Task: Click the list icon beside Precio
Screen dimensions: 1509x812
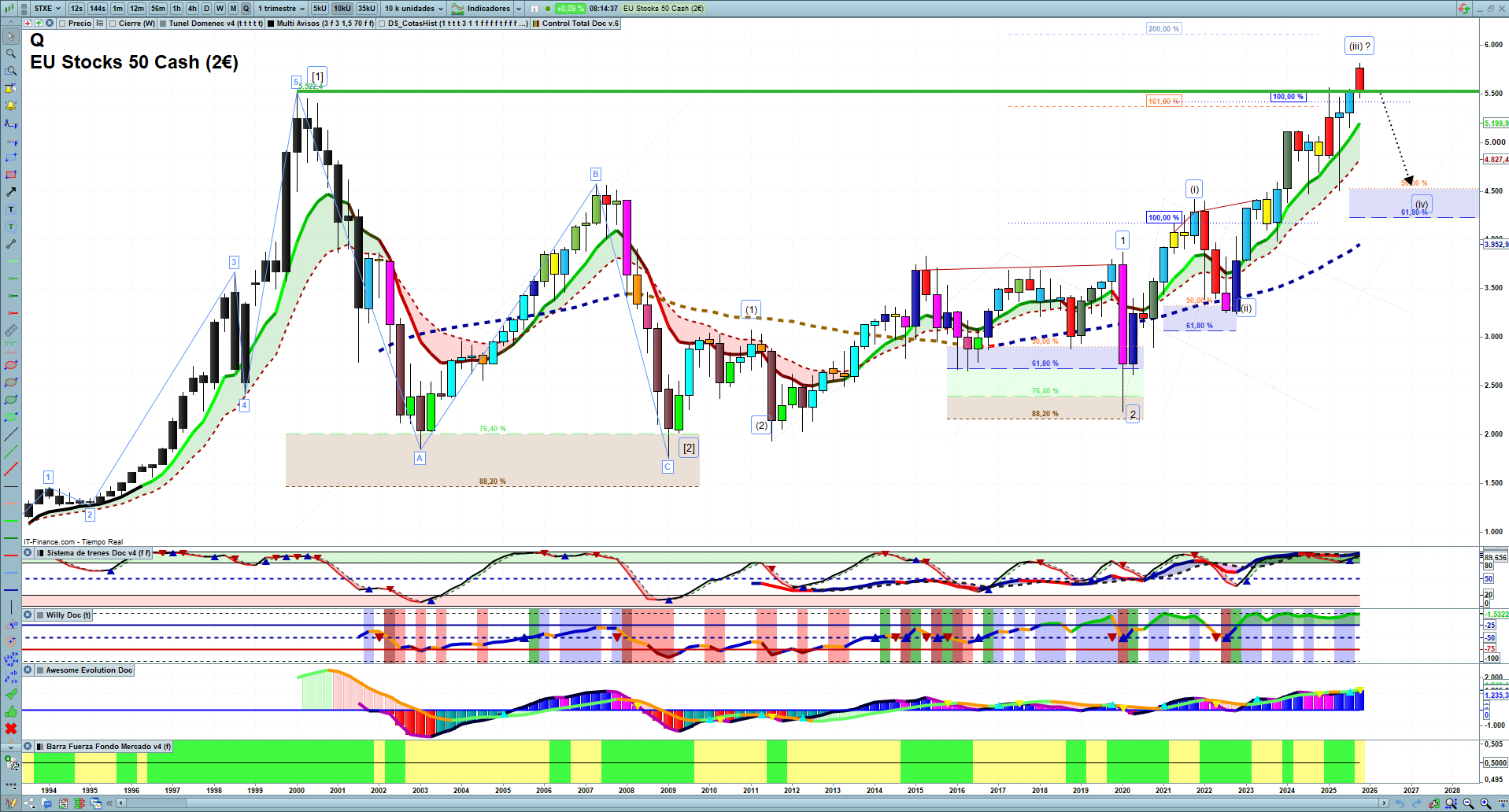Action: click(x=100, y=24)
